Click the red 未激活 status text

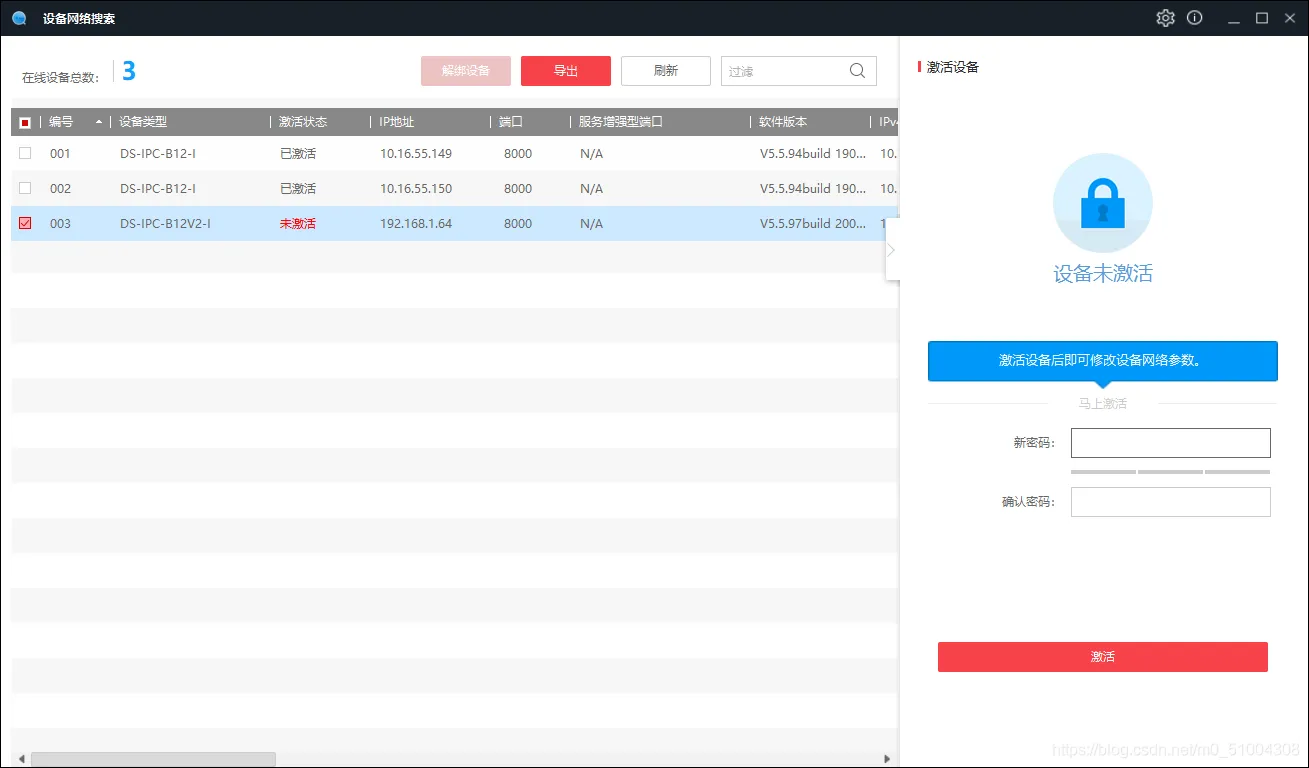298,224
